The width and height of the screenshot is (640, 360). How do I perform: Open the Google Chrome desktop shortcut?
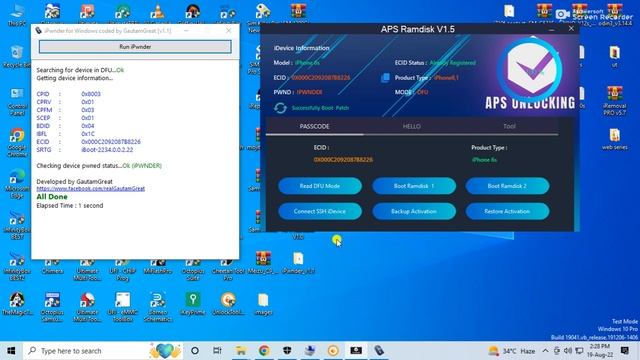click(17, 142)
